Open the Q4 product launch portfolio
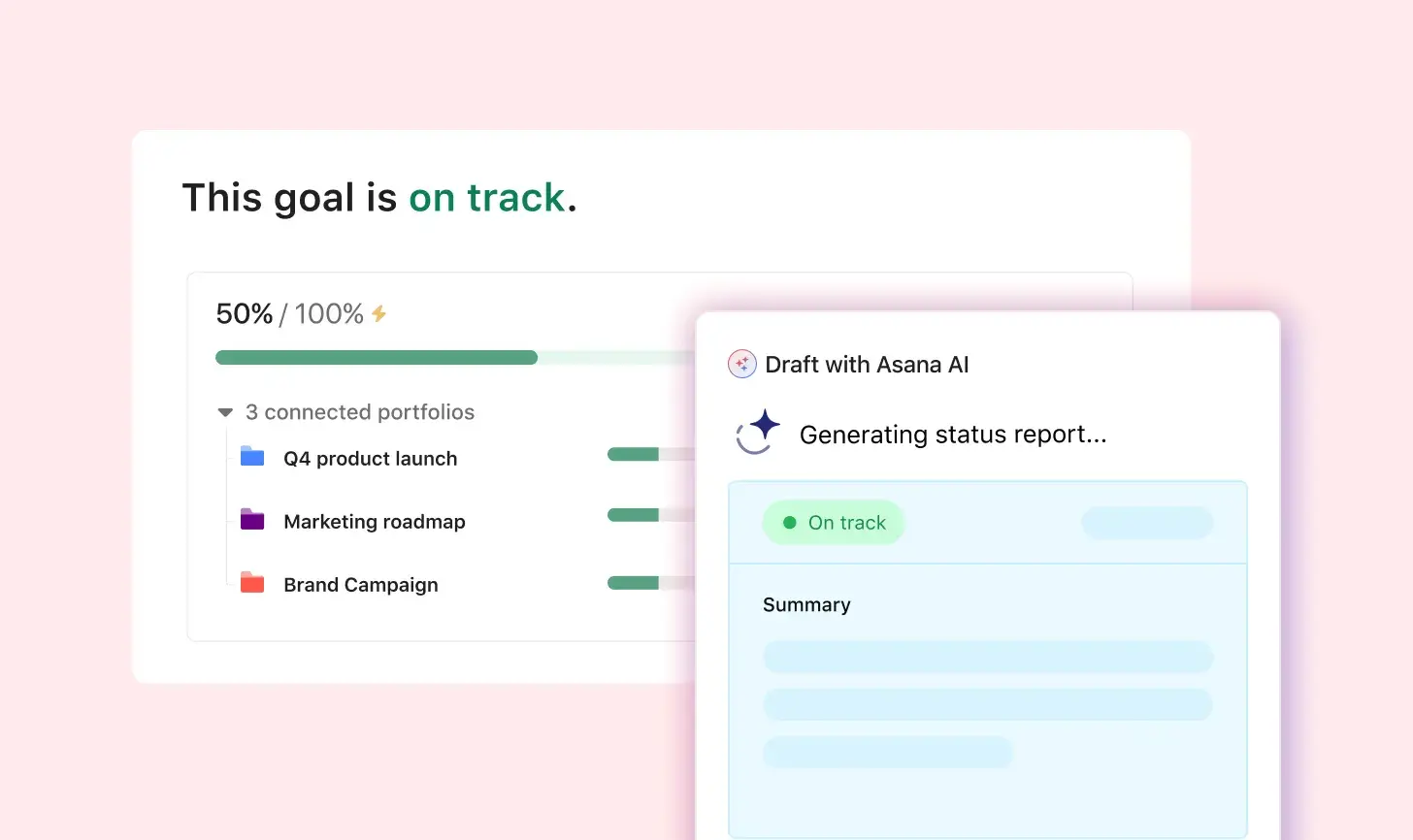The height and width of the screenshot is (840, 1413). coord(370,459)
